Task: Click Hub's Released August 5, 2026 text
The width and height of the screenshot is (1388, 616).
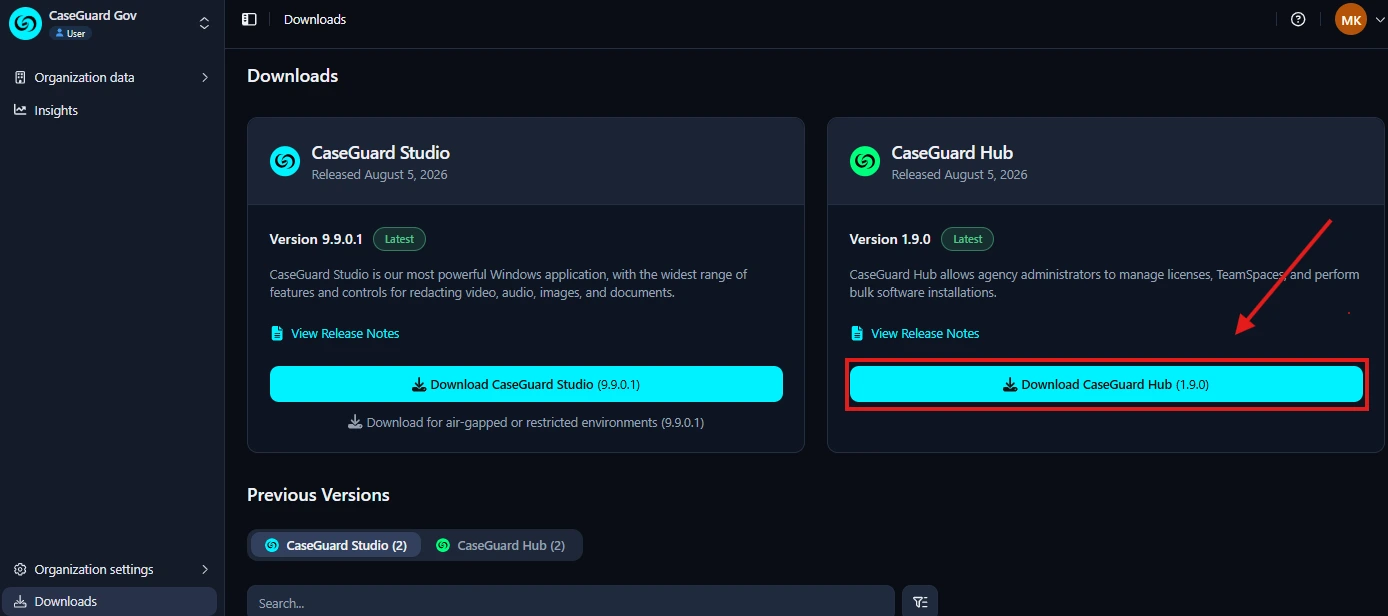Action: pos(960,174)
